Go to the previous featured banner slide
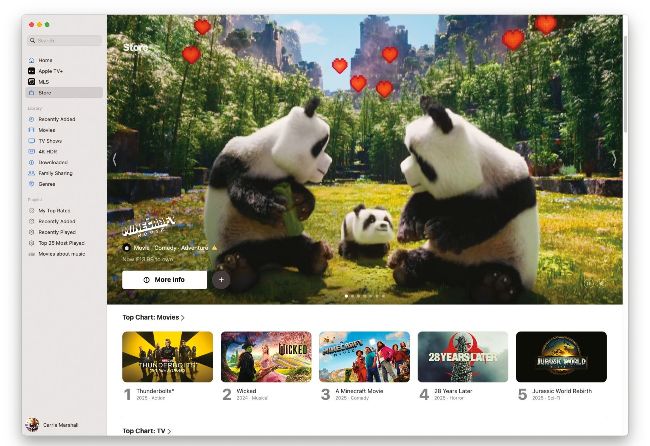Image resolution: width=650 pixels, height=446 pixels. 115,159
